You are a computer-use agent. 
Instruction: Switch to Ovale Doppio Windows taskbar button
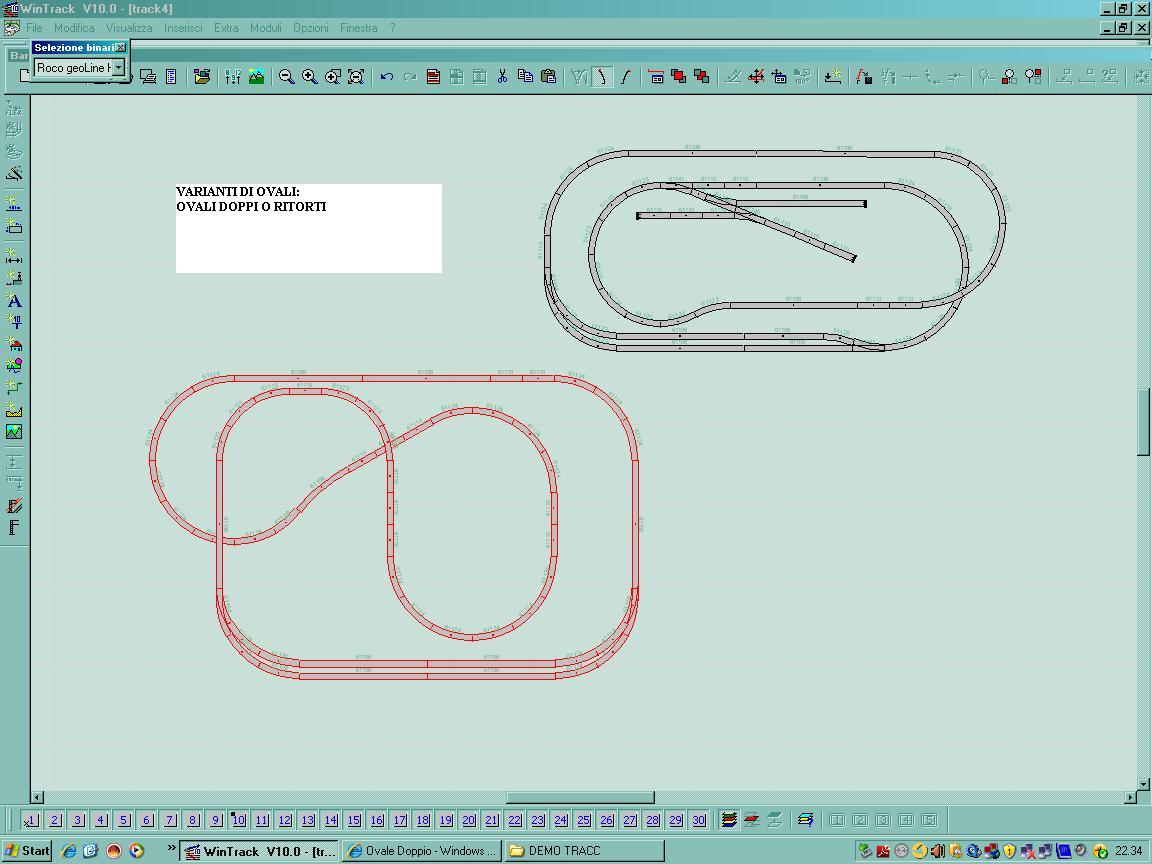click(x=422, y=851)
